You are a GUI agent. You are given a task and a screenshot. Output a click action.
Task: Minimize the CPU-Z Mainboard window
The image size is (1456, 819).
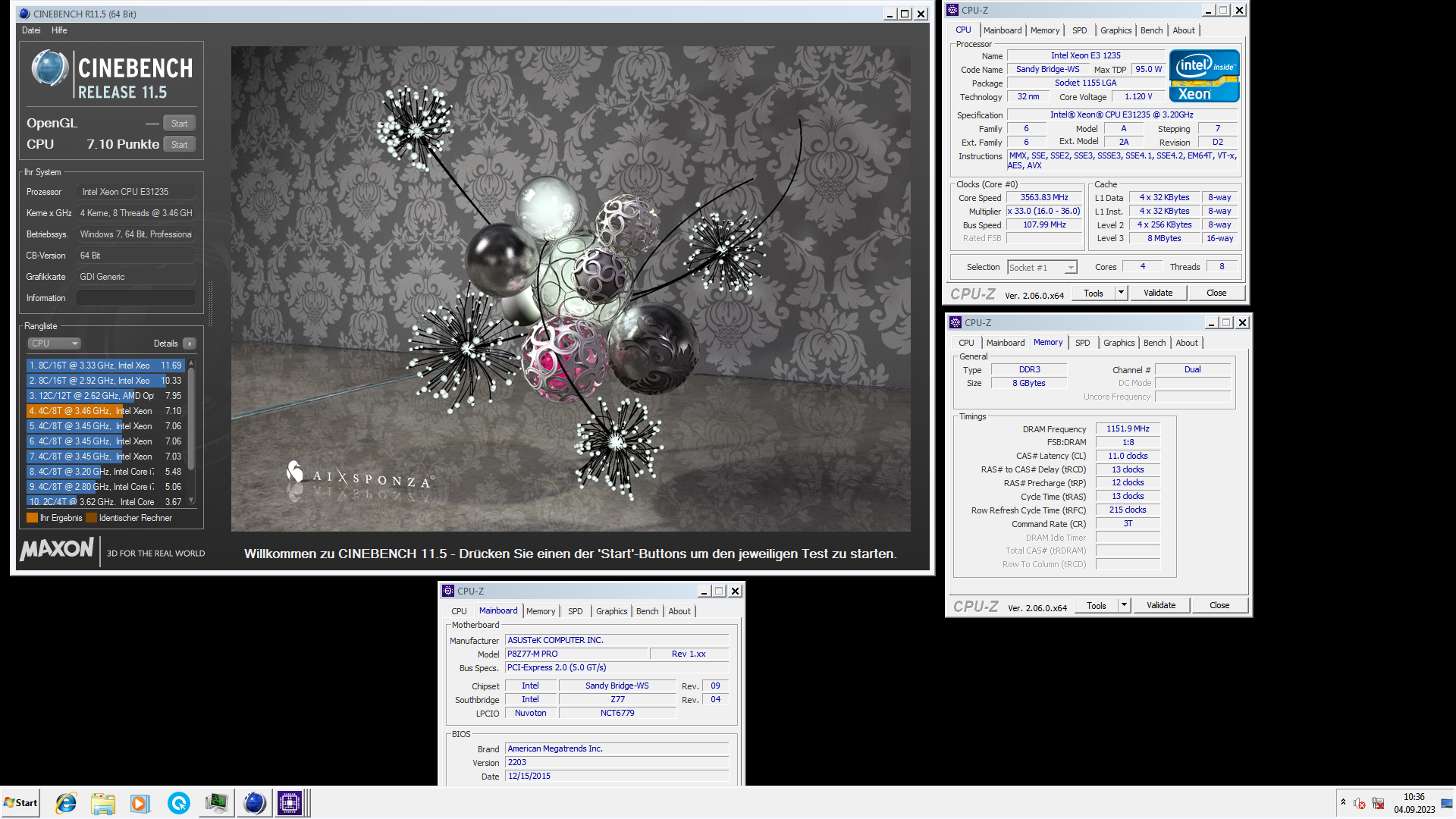point(704,591)
